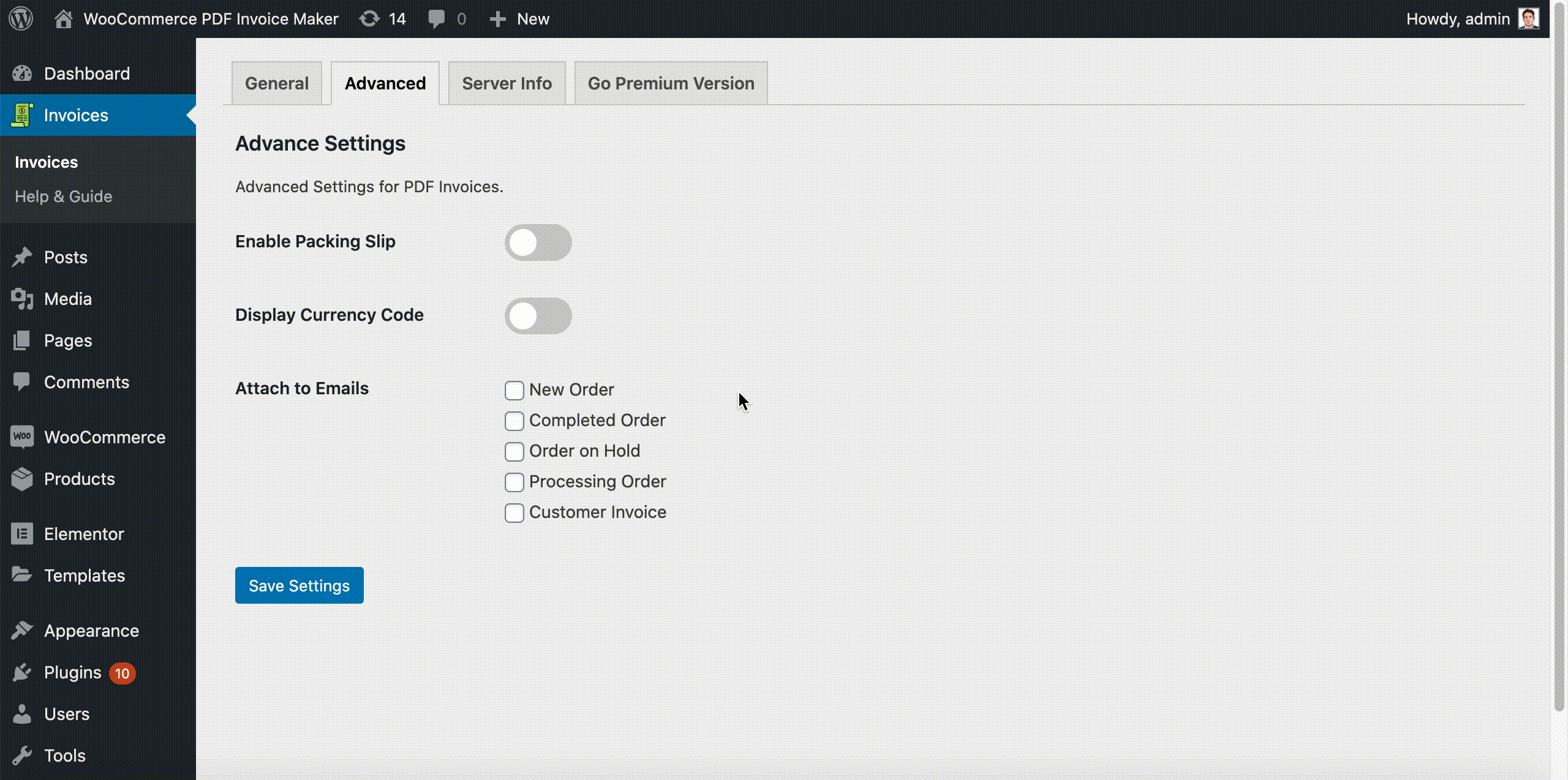Select the New Order checkbox
1568x780 pixels.
pos(515,390)
